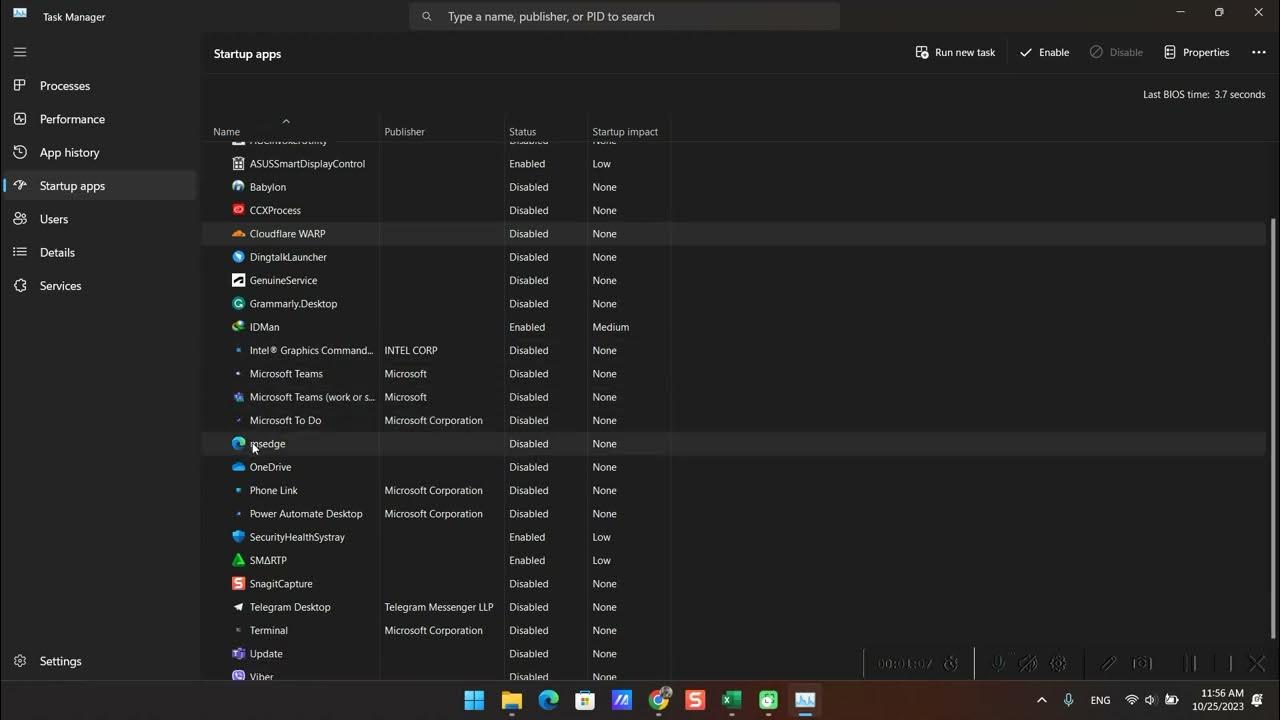Click Telegram Messenger LLP publisher cell

(439, 607)
